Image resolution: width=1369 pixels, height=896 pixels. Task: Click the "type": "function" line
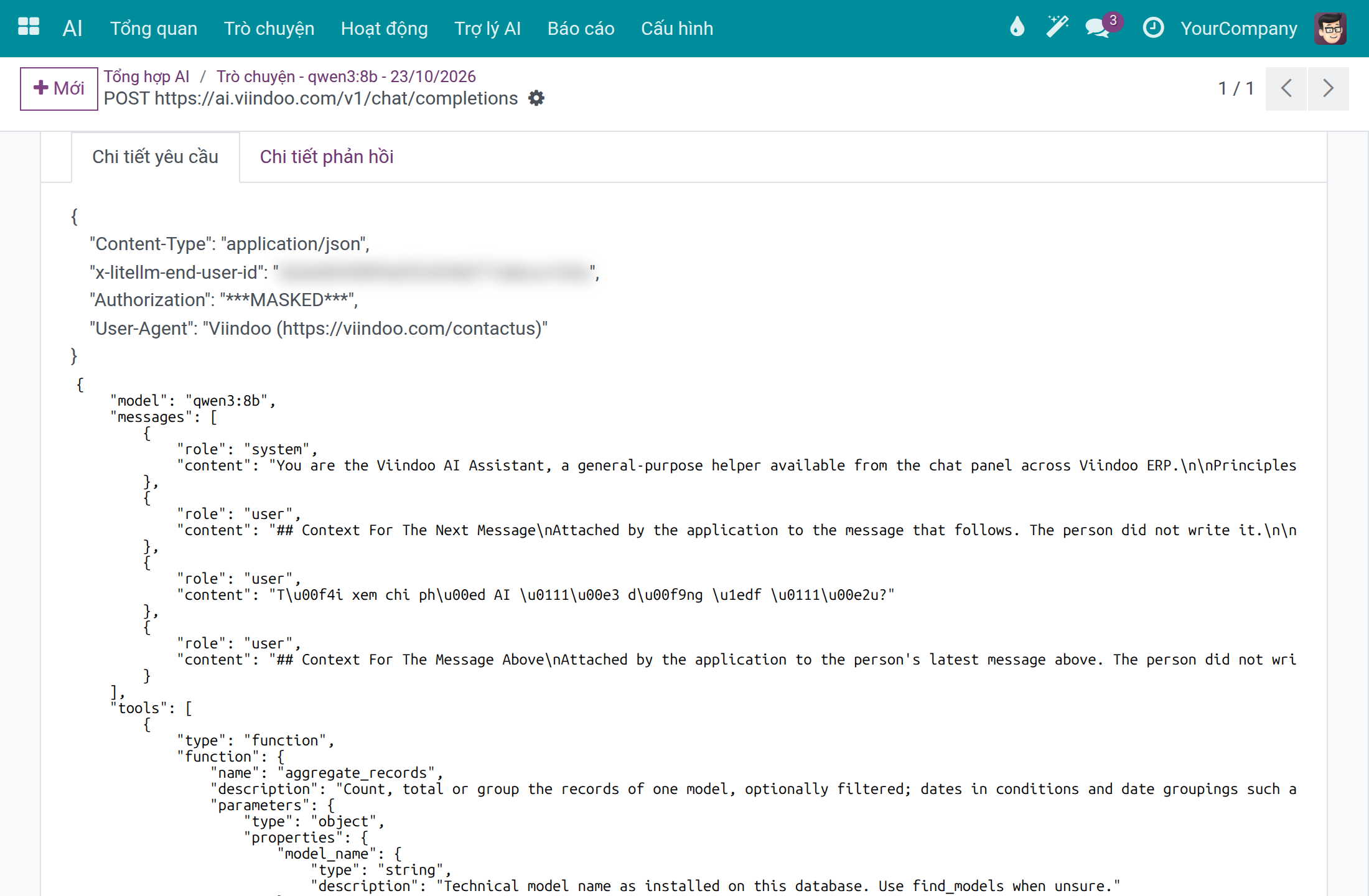click(256, 740)
